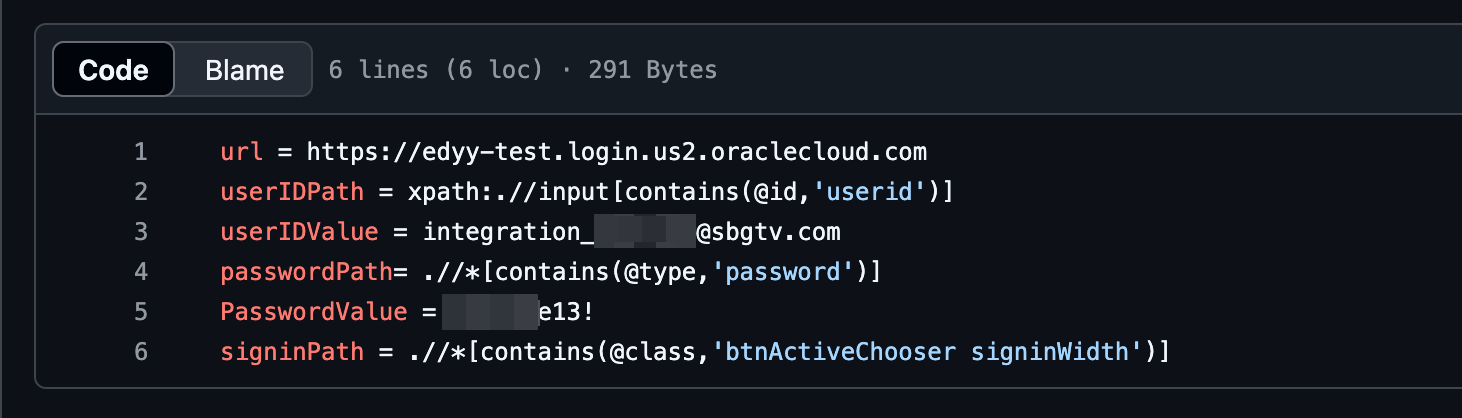Click the @sbgtv.com email text
1462x418 pixels.
(x=768, y=232)
